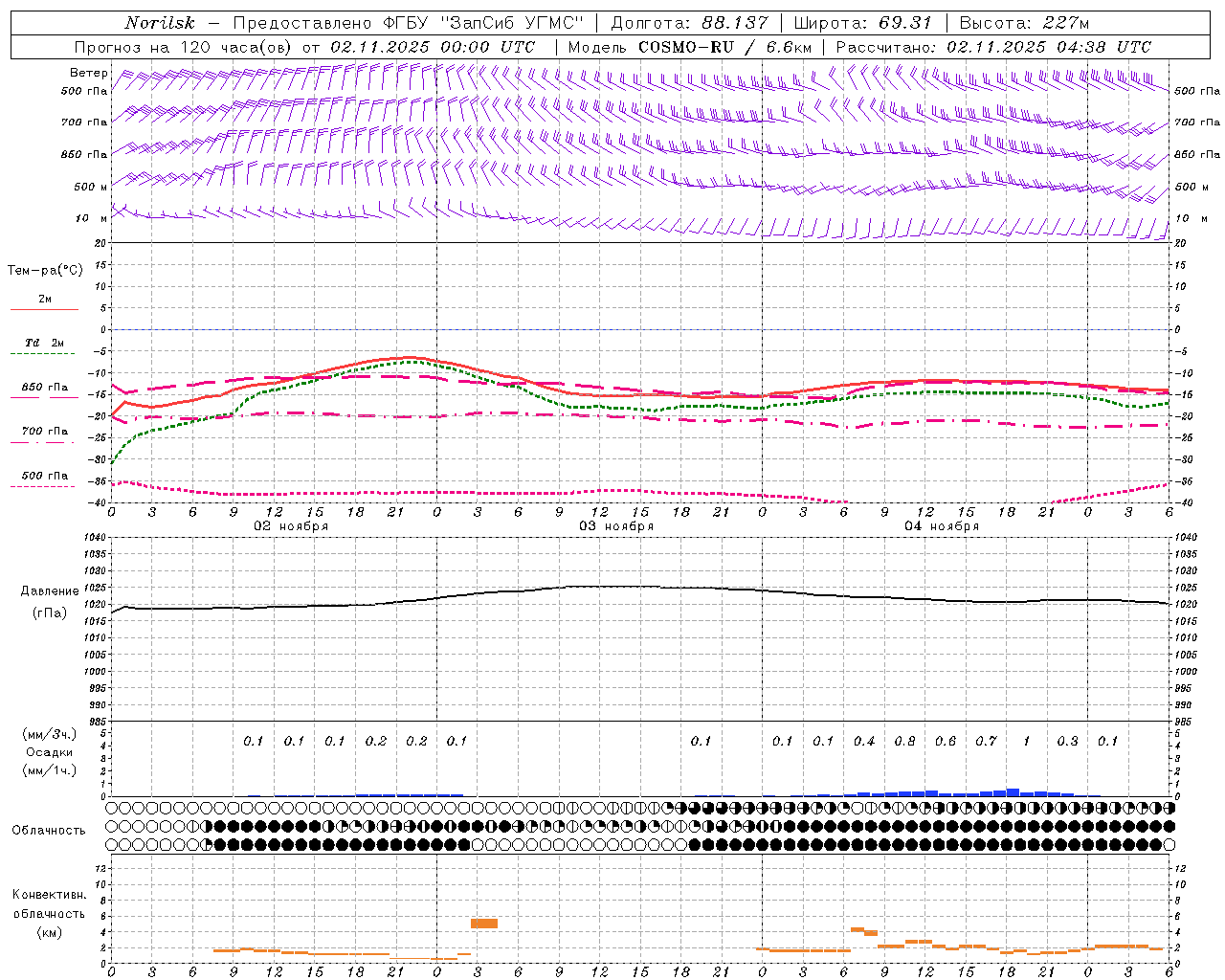Click the '04 ноября' date label

point(942,526)
